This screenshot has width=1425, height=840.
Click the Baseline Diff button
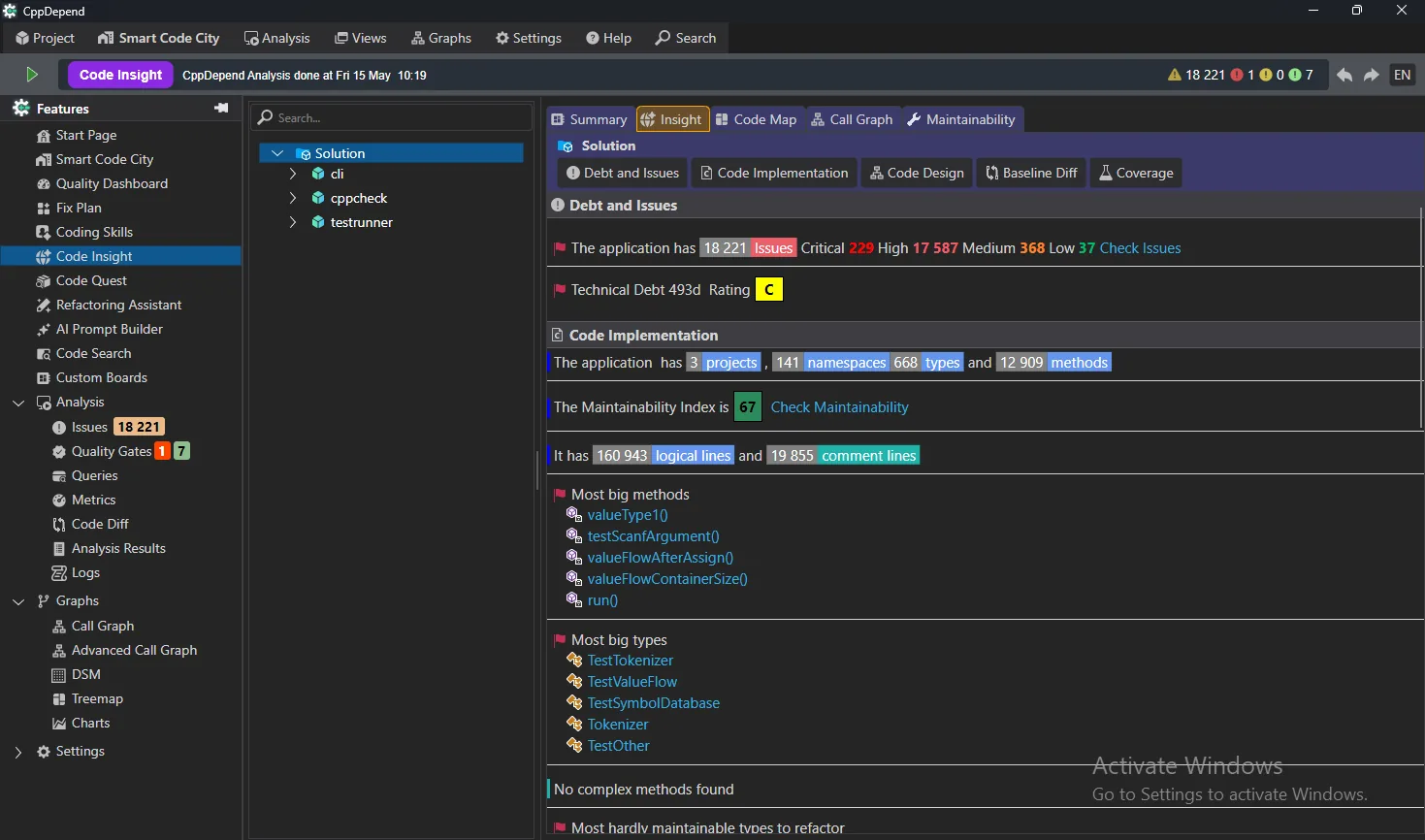1031,173
